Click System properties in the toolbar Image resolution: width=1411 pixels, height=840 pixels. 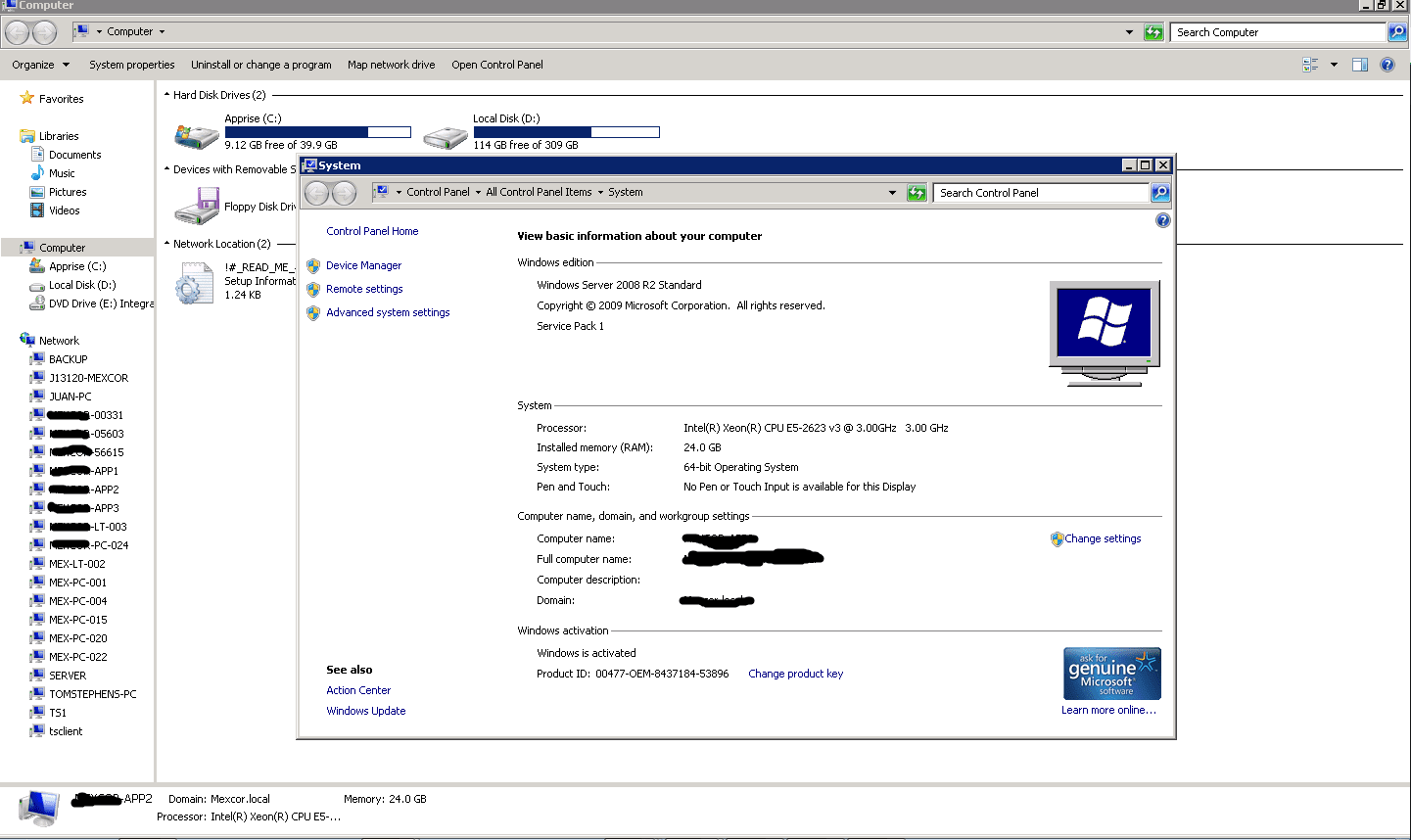tap(131, 65)
